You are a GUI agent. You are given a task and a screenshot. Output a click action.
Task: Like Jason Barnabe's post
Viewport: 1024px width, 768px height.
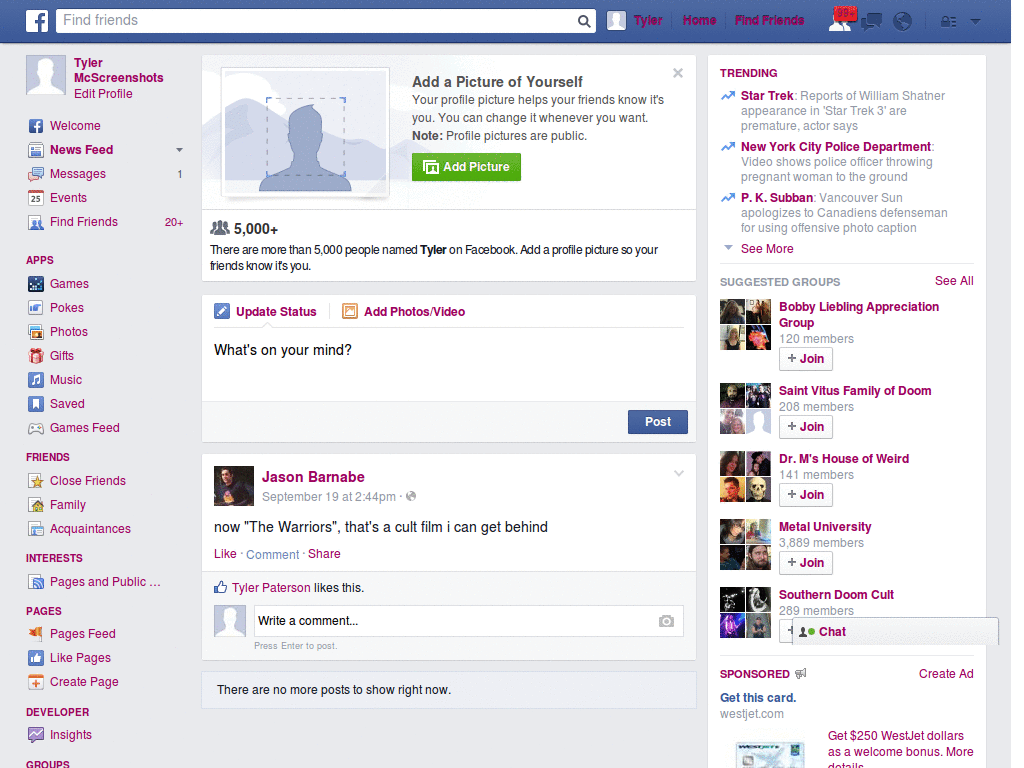tap(225, 554)
